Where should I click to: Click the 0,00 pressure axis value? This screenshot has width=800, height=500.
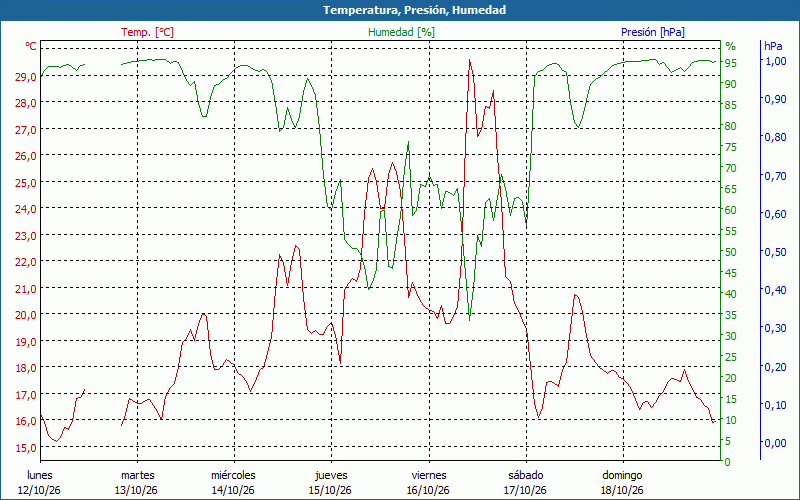pos(775,443)
